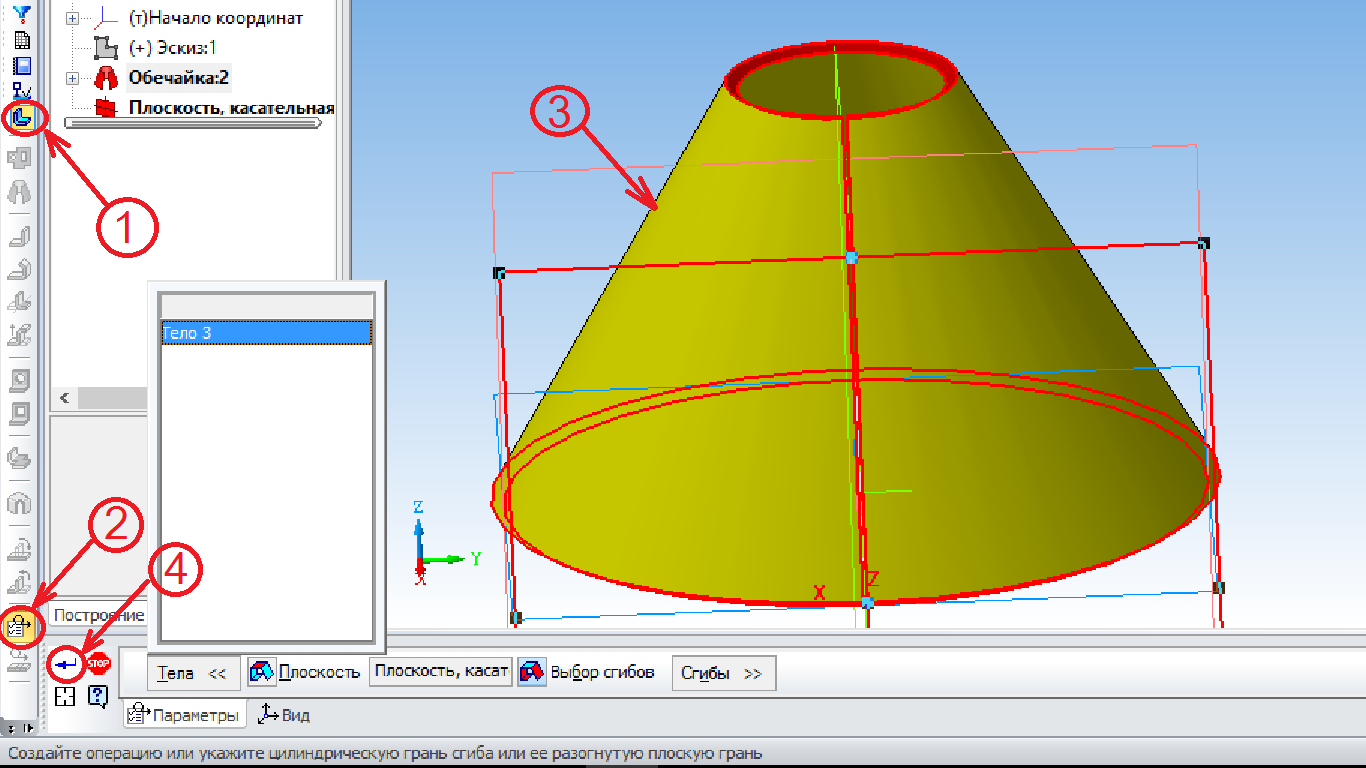1366x768 pixels.
Task: Open the Построение tab under the tree
Action: [x=99, y=616]
